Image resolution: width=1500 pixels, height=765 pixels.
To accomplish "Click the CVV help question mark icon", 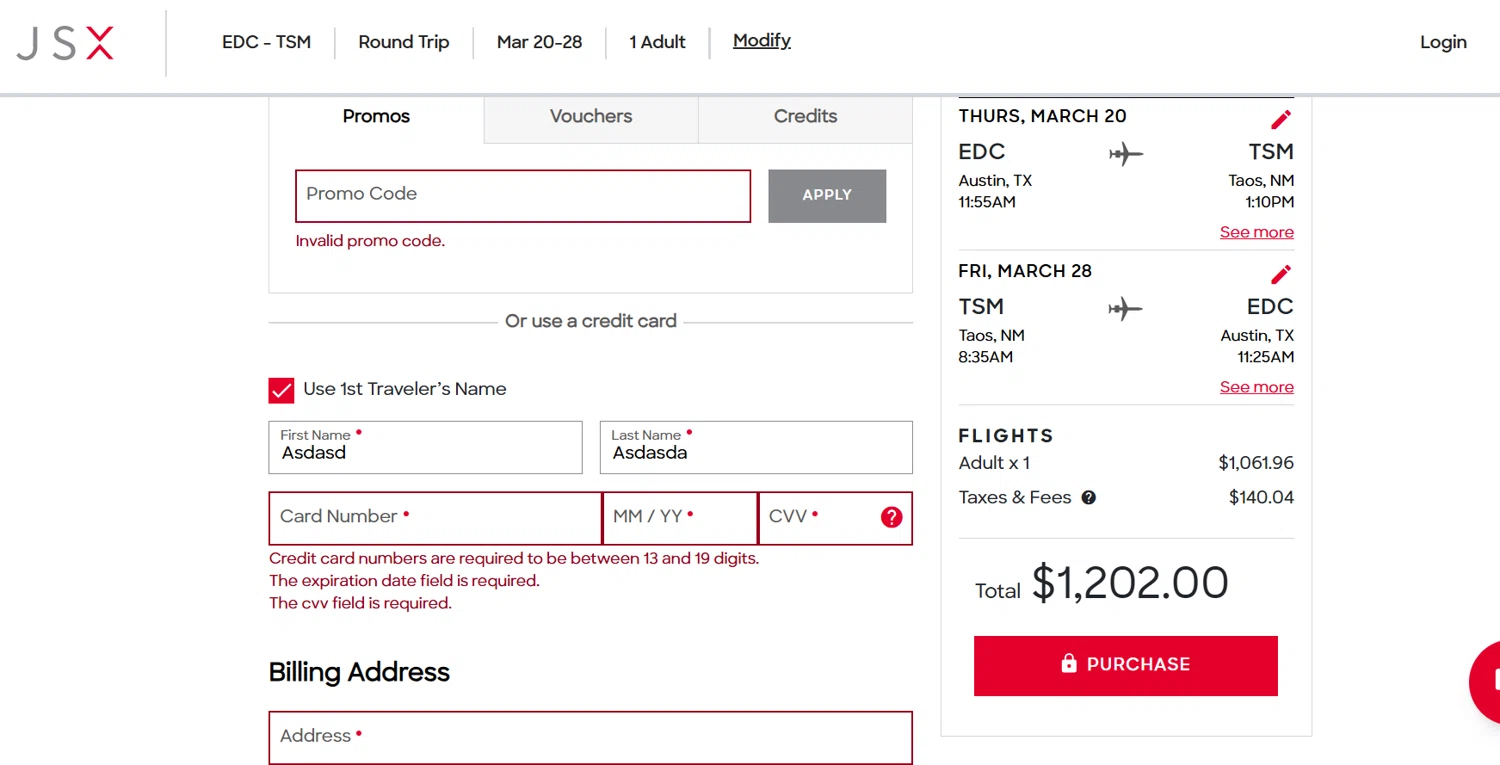I will click(x=891, y=517).
